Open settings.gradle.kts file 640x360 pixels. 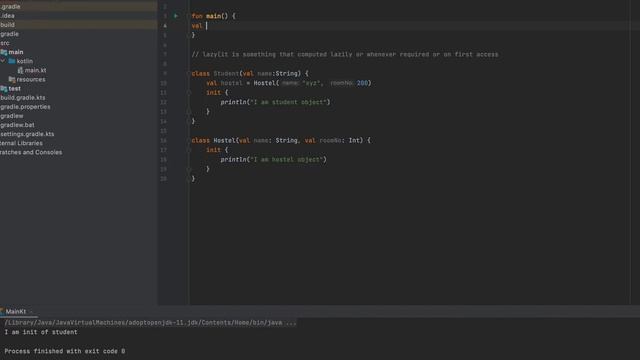coord(27,134)
